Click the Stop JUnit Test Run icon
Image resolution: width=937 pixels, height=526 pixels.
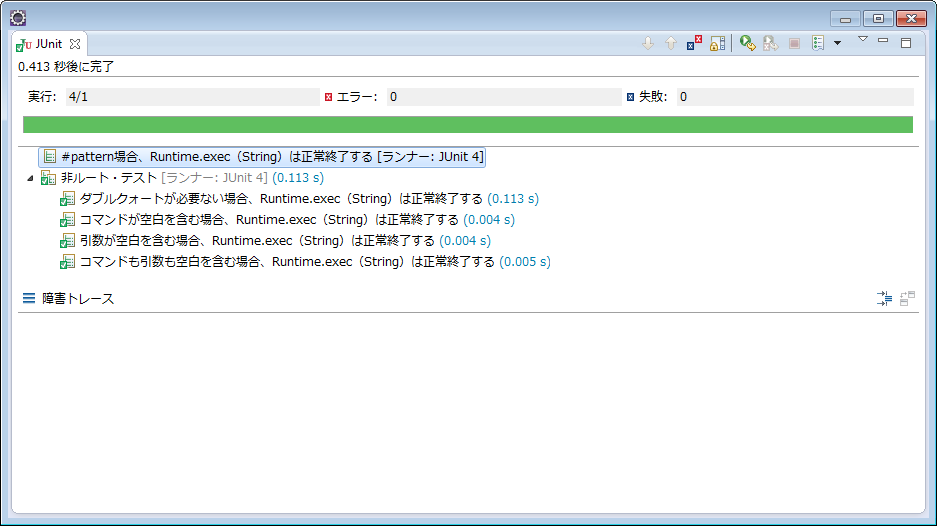794,43
